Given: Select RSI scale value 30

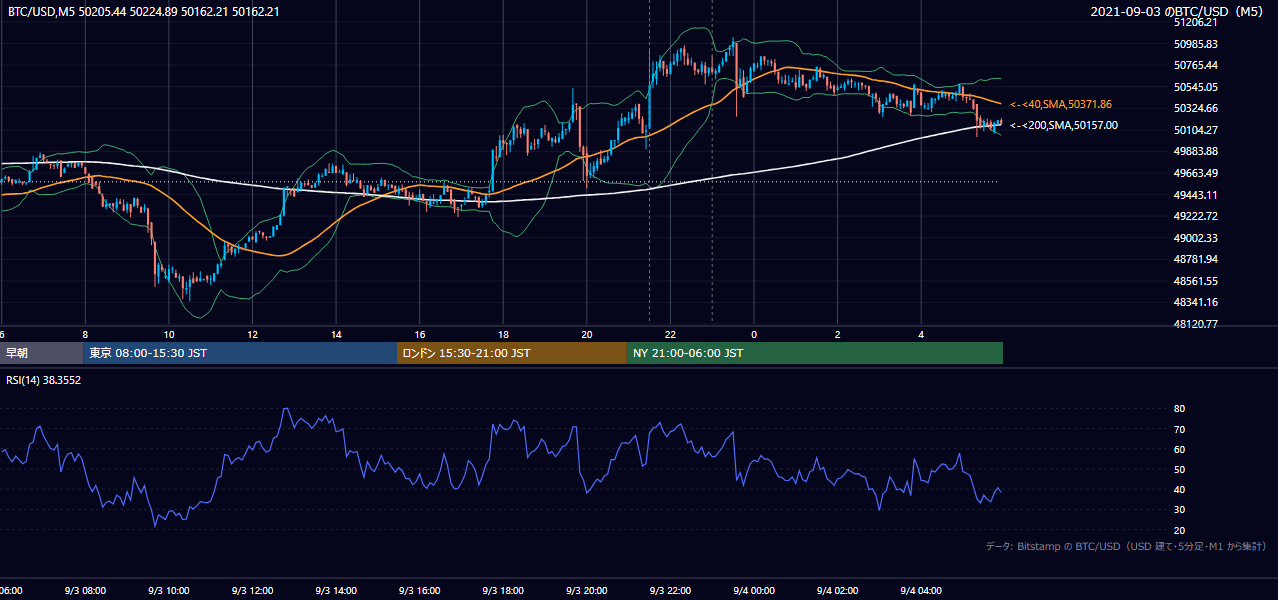Looking at the screenshot, I should [1179, 510].
